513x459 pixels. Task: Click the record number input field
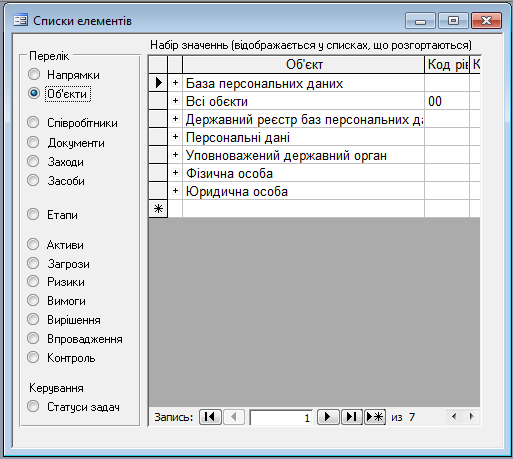(281, 417)
